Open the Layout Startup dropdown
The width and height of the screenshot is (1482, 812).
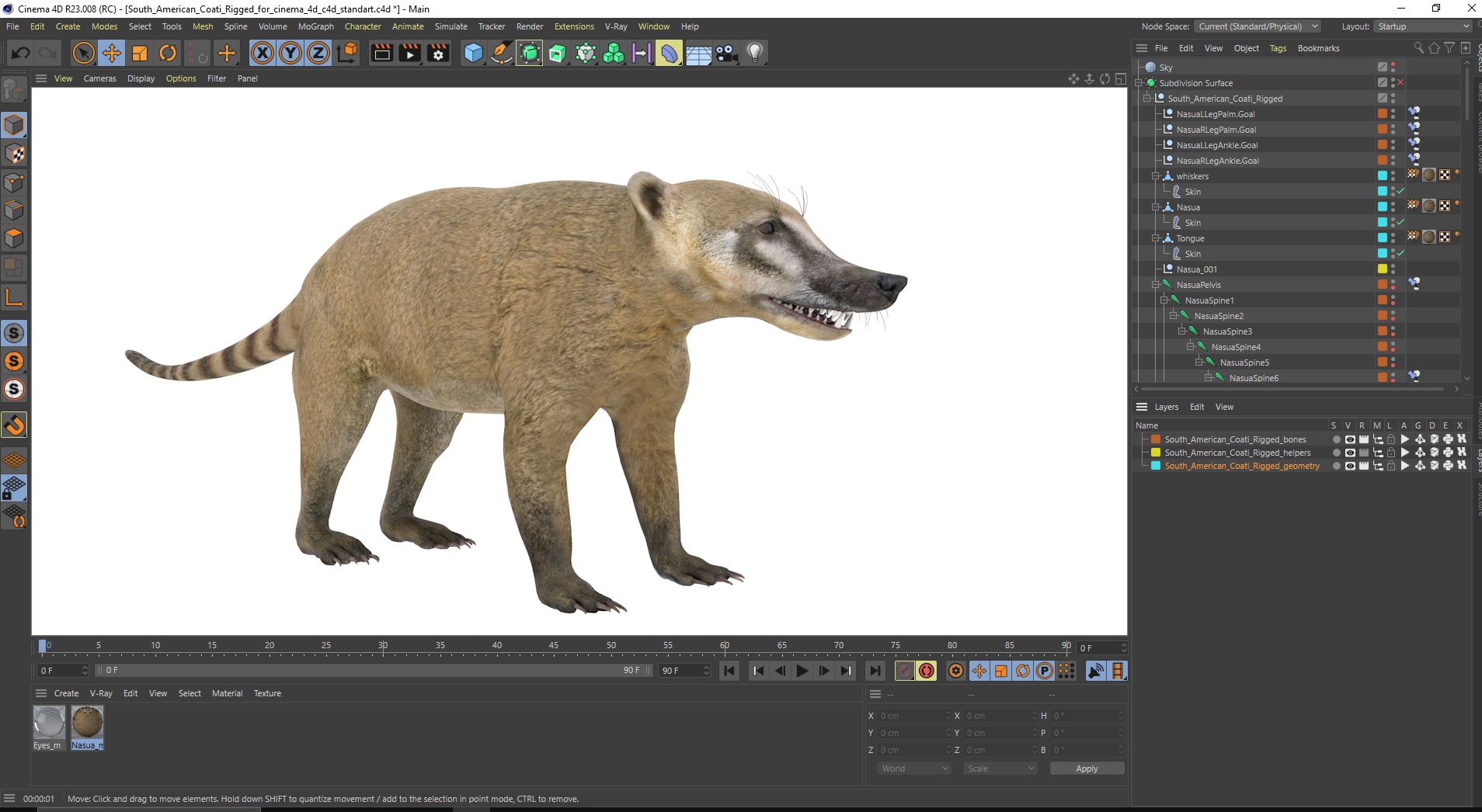click(x=1423, y=26)
